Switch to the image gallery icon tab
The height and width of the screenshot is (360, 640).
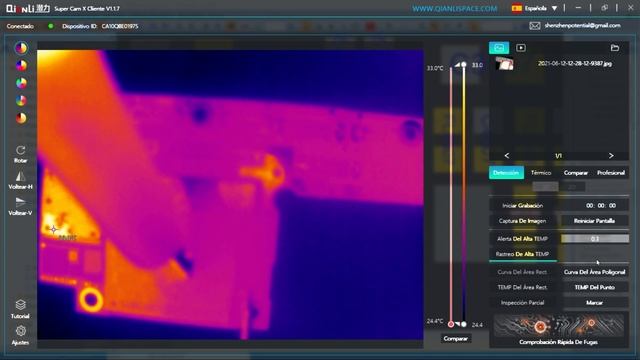click(x=499, y=48)
